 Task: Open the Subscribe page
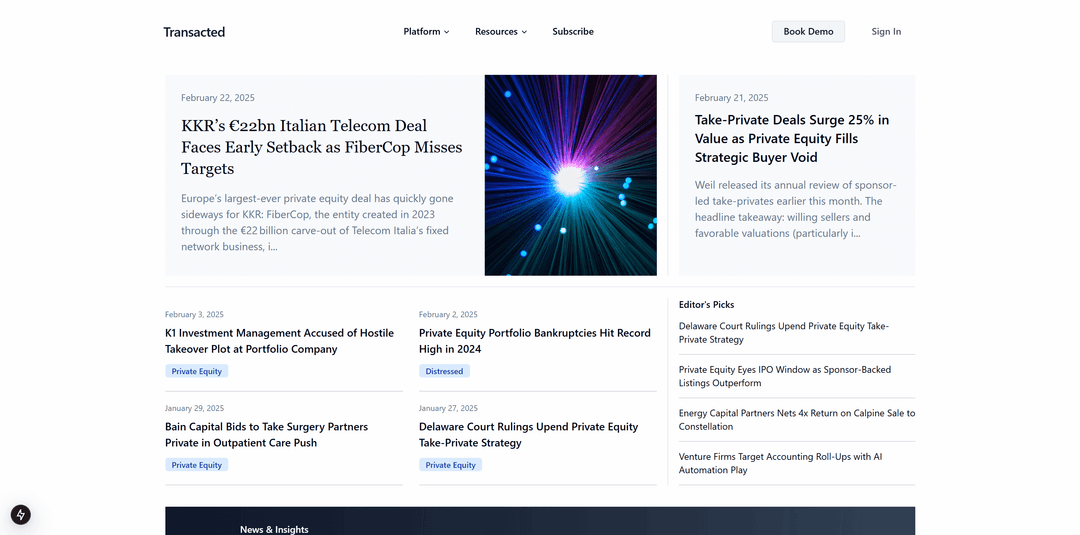pyautogui.click(x=573, y=32)
